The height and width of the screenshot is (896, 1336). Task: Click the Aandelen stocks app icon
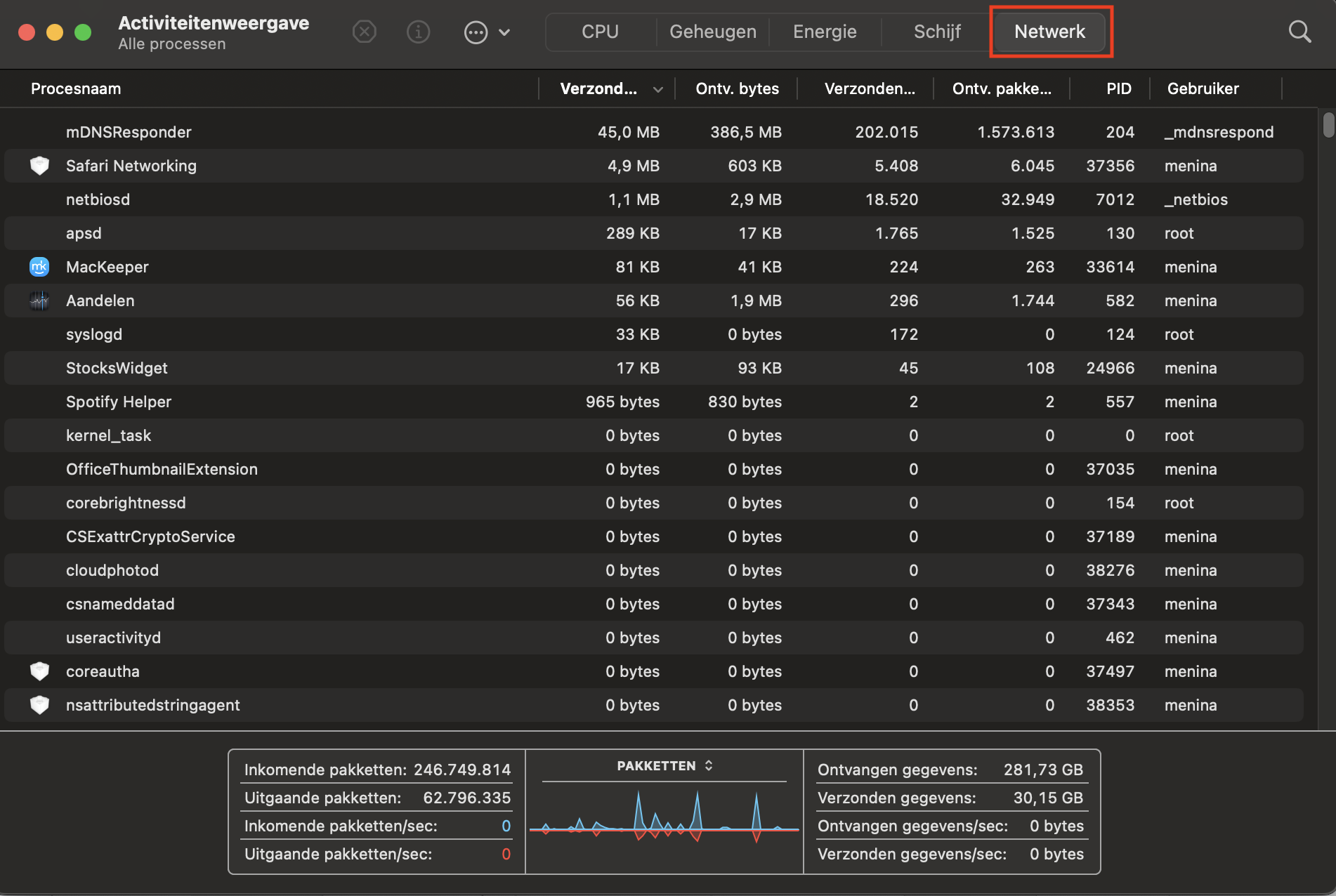click(x=39, y=301)
